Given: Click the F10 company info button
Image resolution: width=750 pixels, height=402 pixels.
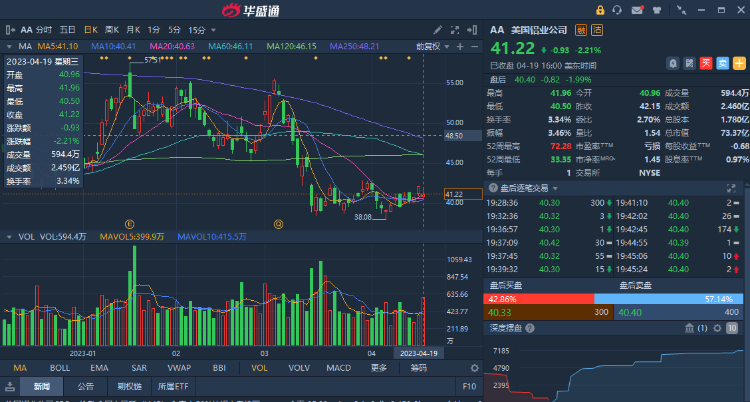Looking at the screenshot, I should point(469,387).
